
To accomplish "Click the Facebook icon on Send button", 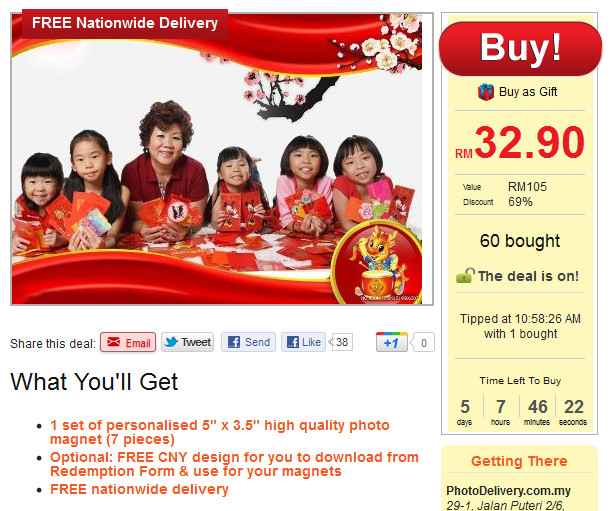I will tap(234, 342).
